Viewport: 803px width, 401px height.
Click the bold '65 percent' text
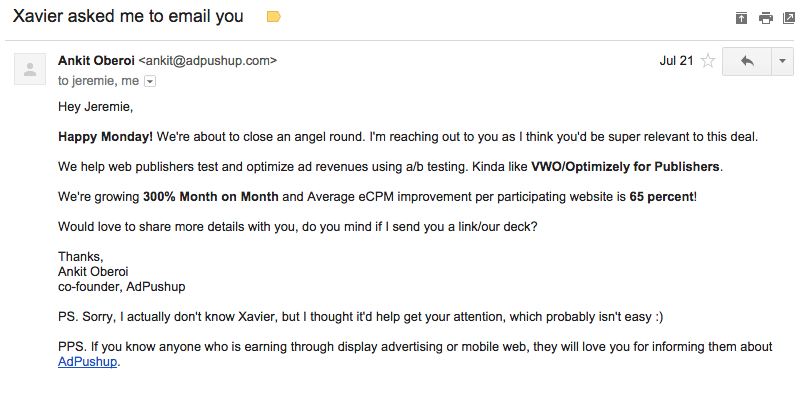coord(661,196)
